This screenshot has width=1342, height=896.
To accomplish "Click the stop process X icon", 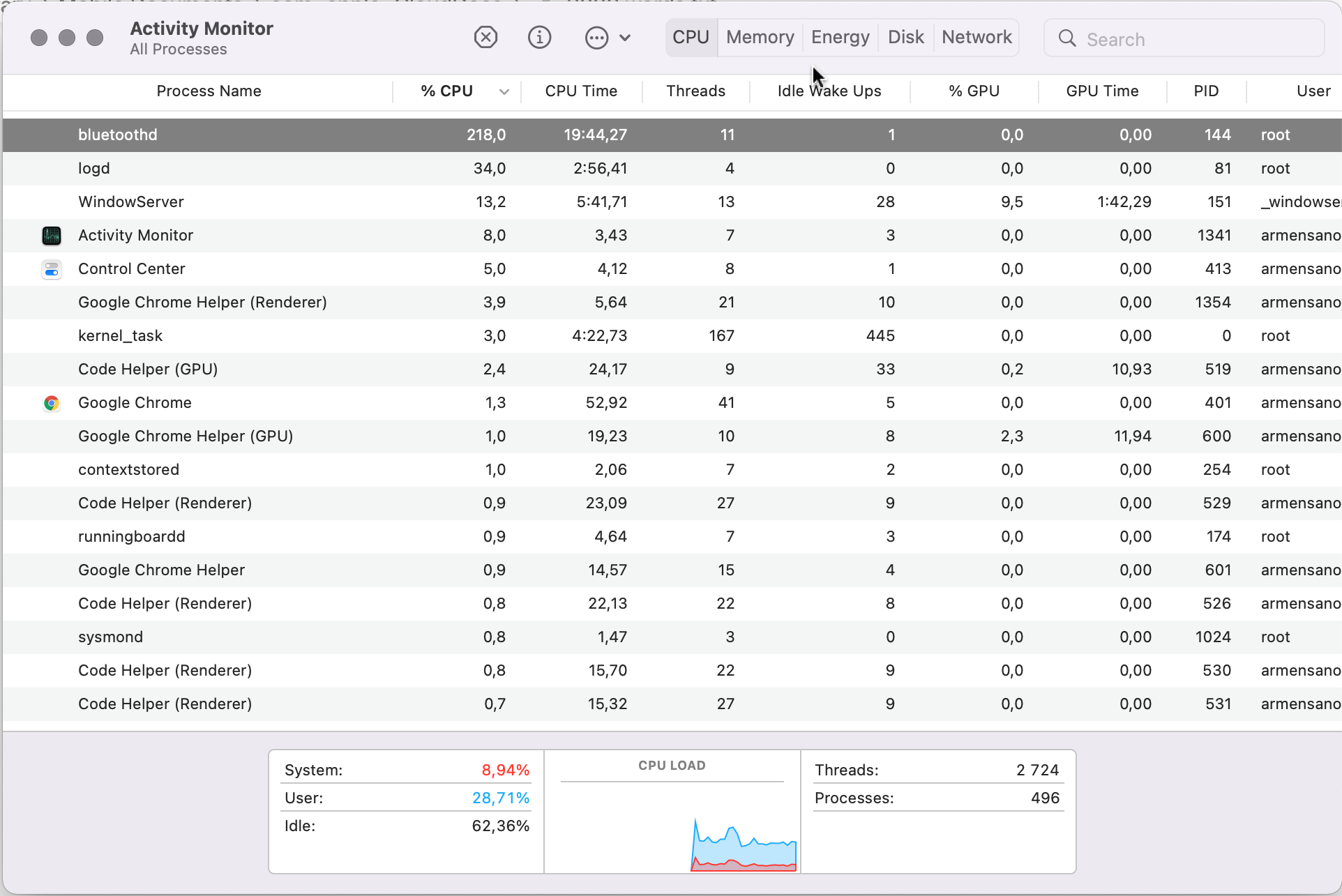I will click(x=485, y=37).
